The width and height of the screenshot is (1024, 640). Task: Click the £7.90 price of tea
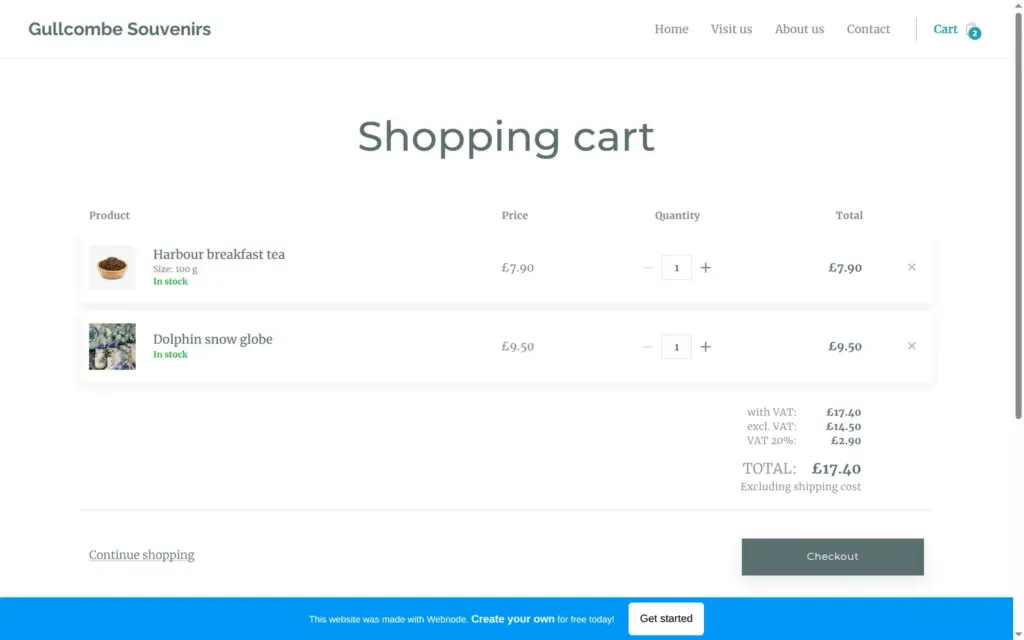[x=518, y=268]
